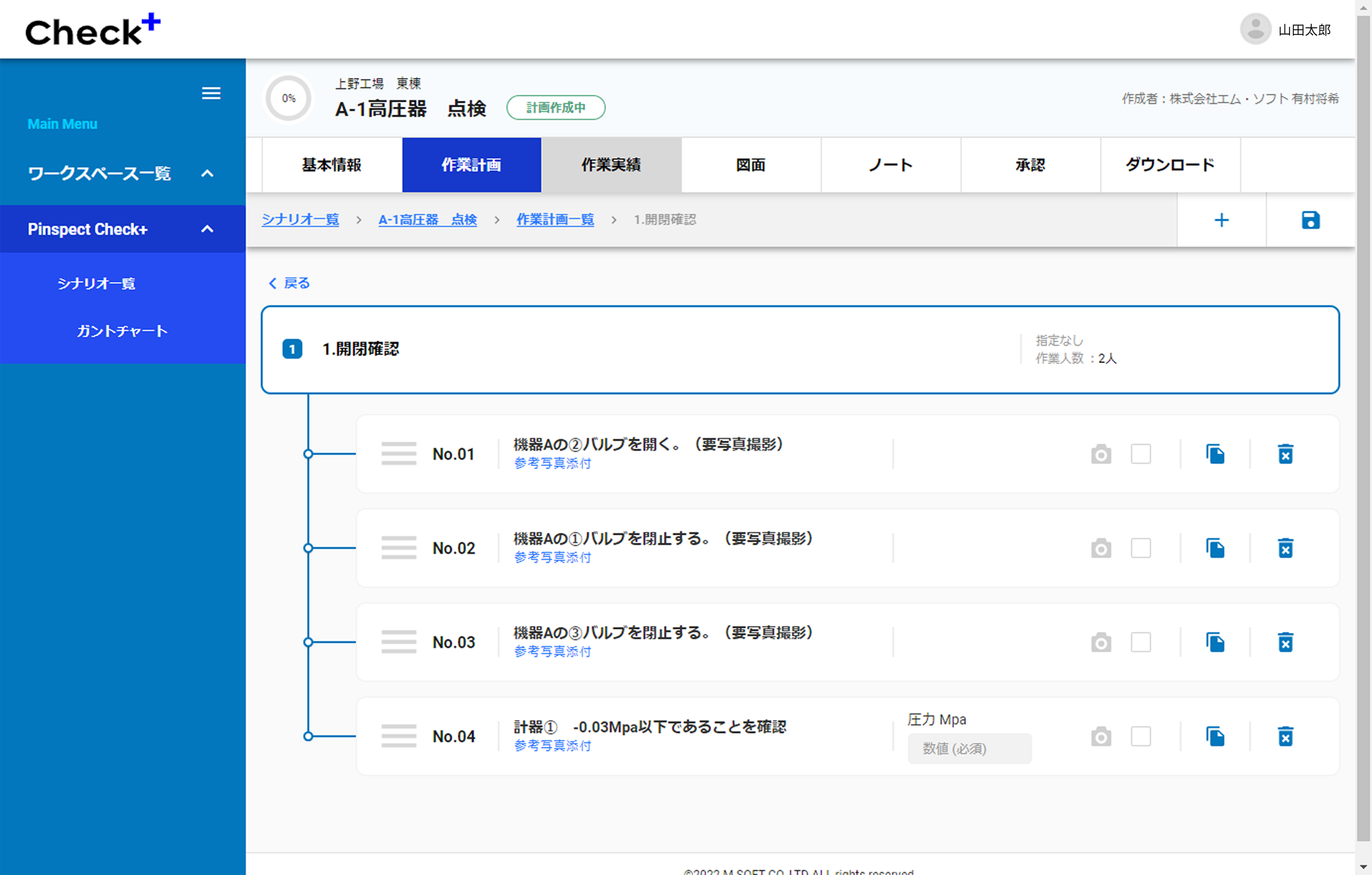Copy step No.02 using the duplicate icon
Image resolution: width=1372 pixels, height=875 pixels.
[x=1215, y=548]
